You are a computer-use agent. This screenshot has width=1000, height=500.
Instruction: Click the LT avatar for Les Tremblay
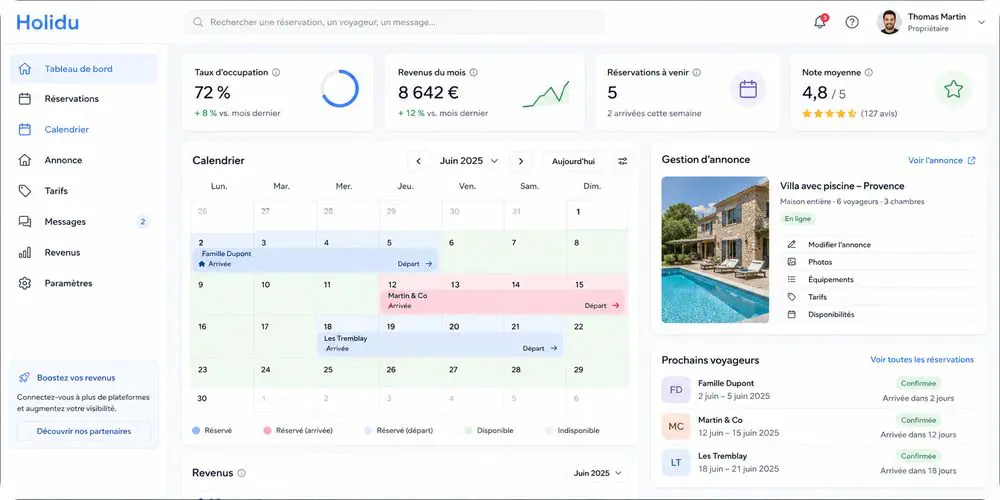676,462
